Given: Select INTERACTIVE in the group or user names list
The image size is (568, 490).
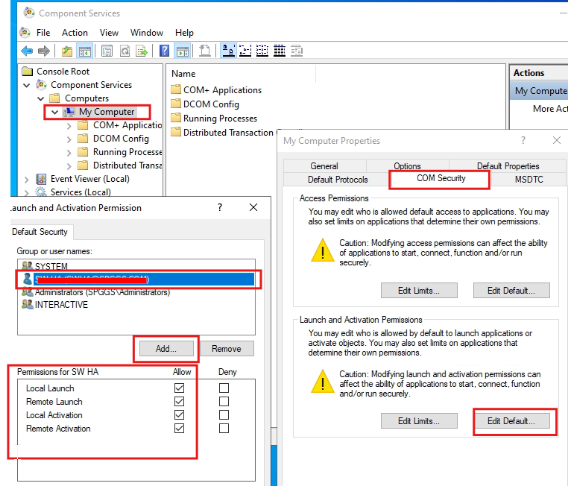Looking at the screenshot, I should click(x=61, y=305).
